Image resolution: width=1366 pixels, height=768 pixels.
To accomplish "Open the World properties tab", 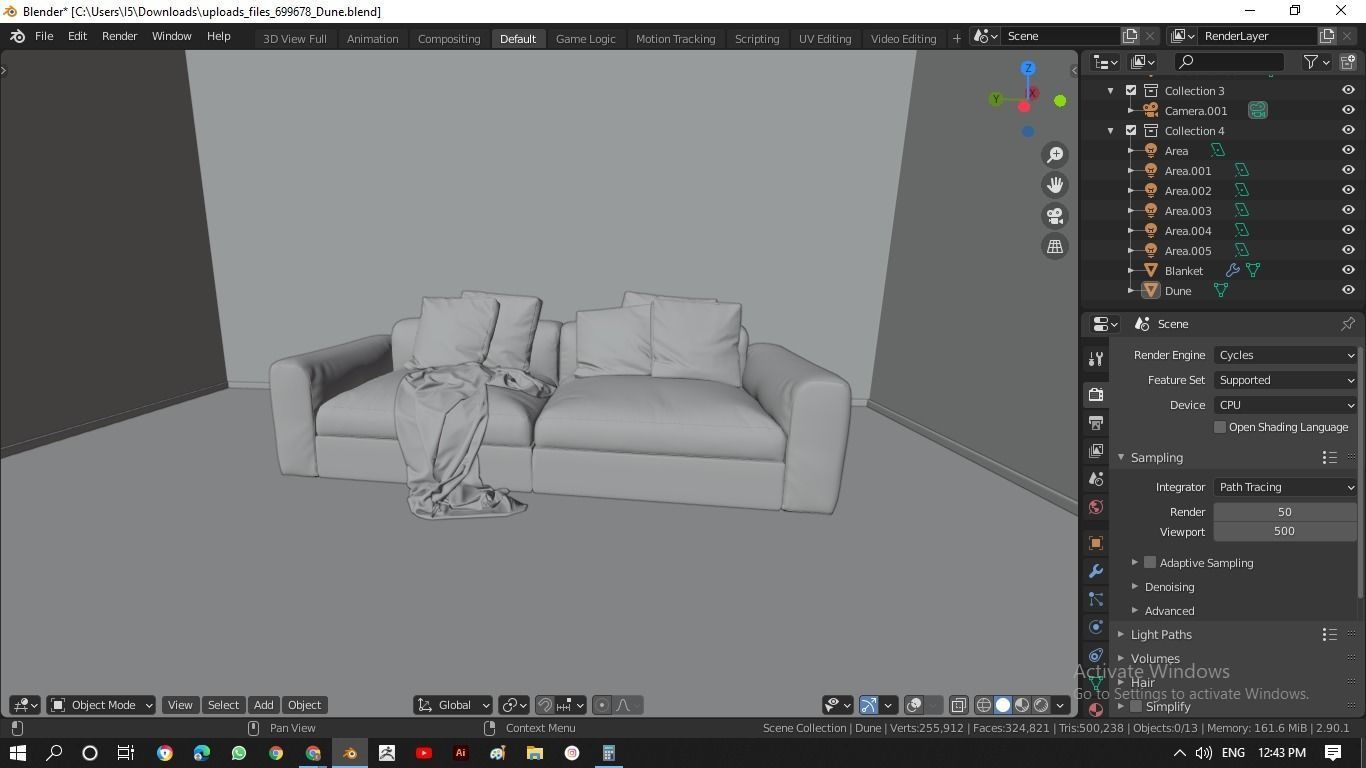I will [x=1096, y=507].
